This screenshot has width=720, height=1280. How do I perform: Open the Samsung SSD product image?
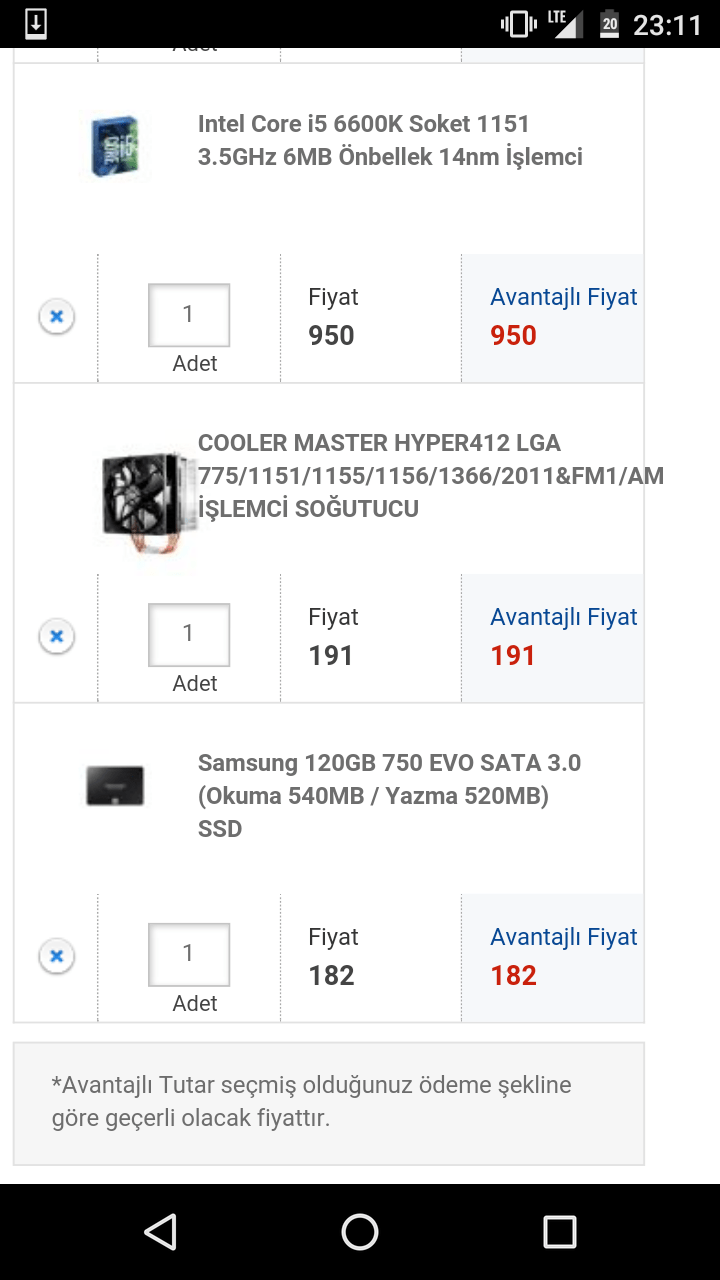coord(115,786)
